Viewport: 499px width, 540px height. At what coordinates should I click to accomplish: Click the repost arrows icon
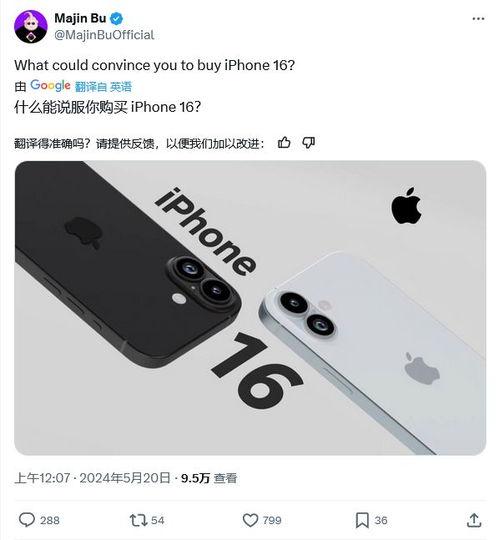point(138,520)
